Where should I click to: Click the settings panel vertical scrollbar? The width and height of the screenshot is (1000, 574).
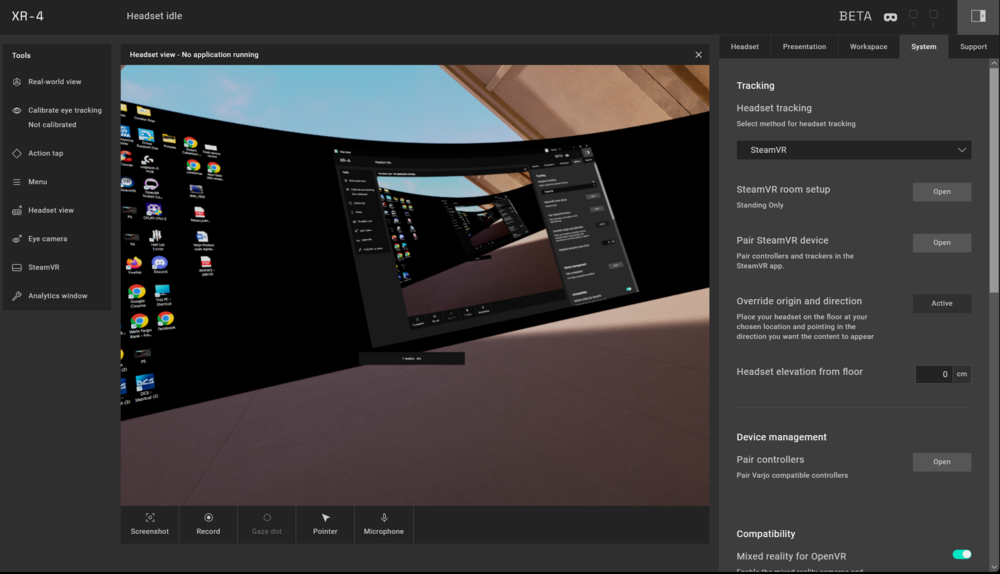point(994,180)
